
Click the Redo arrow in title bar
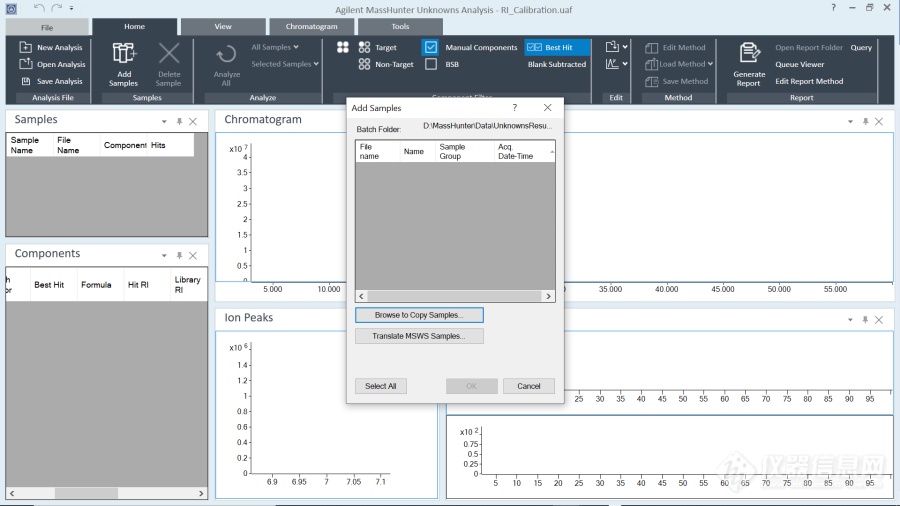(x=56, y=8)
